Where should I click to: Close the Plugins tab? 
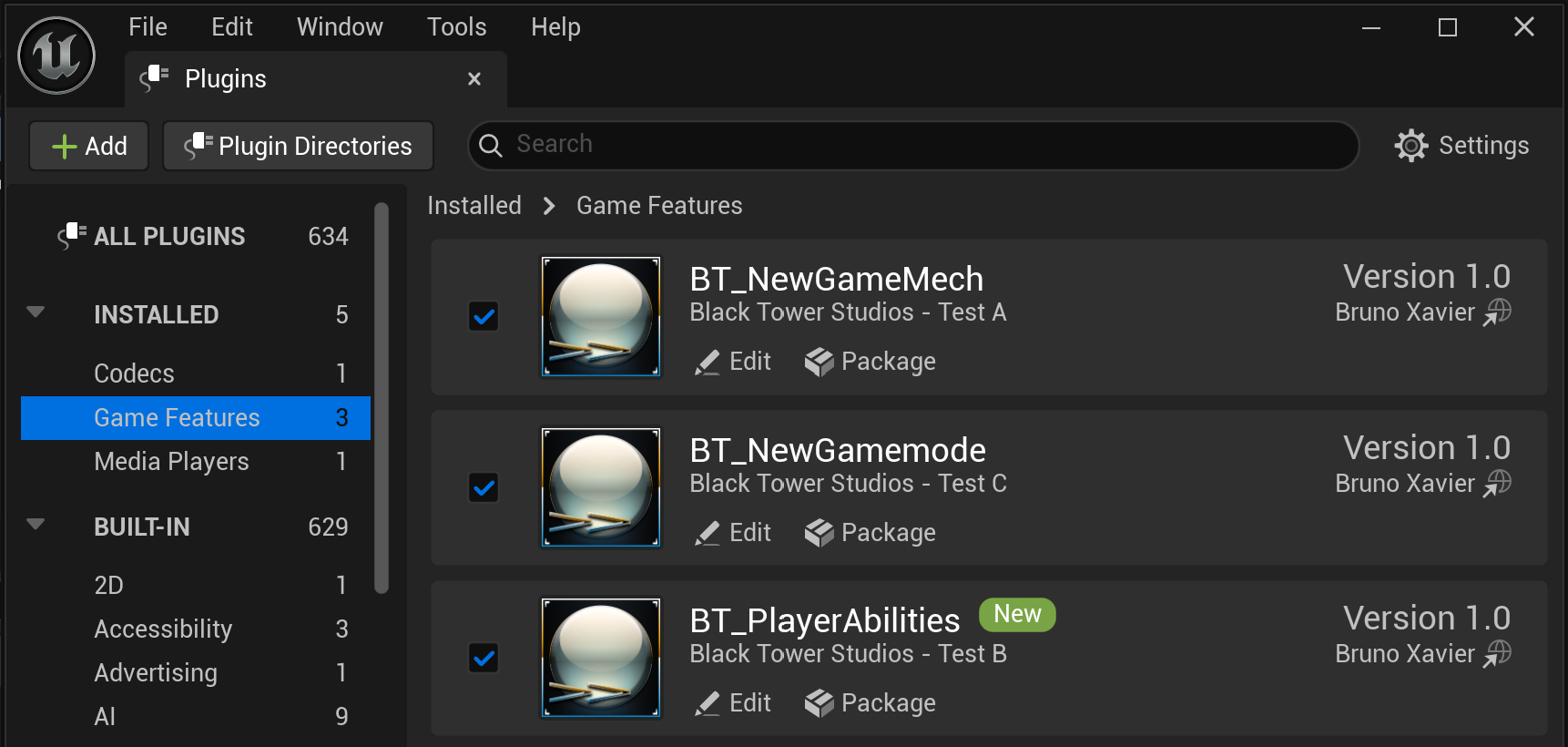pyautogui.click(x=474, y=79)
